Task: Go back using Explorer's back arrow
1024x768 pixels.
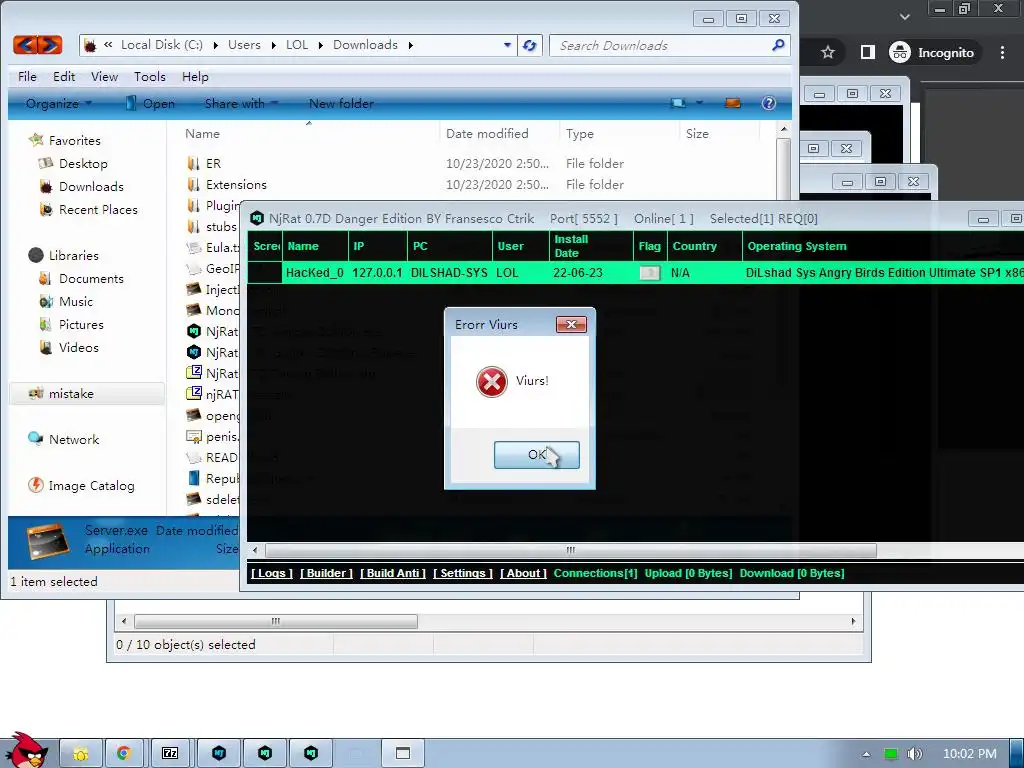Action: pyautogui.click(x=26, y=45)
